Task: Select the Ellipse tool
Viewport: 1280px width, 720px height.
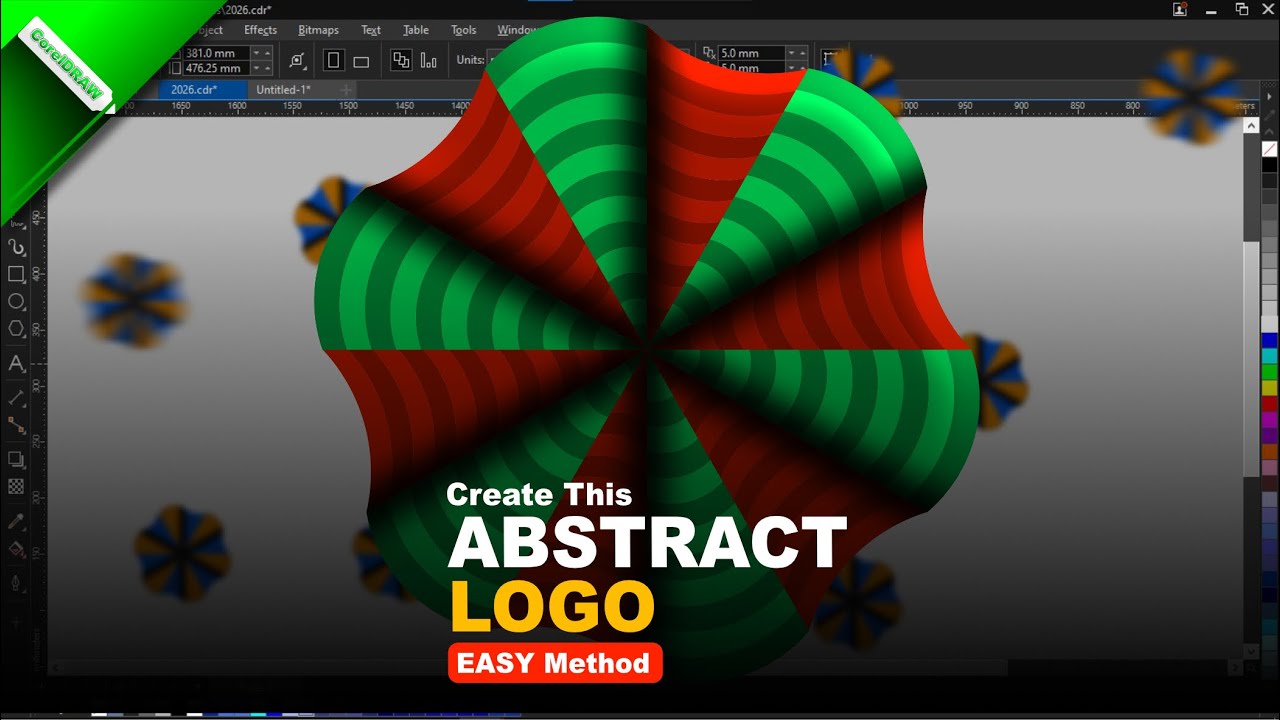Action: [x=16, y=301]
